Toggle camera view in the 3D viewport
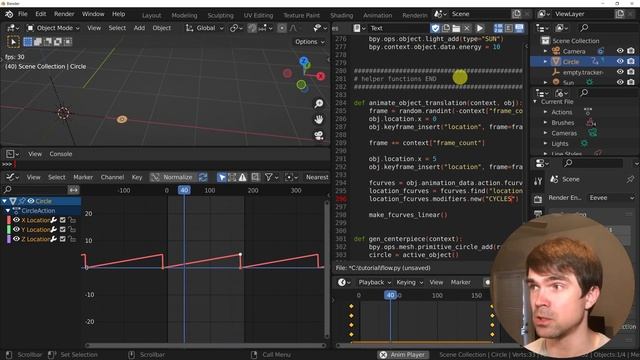640x360 pixels. 319,135
